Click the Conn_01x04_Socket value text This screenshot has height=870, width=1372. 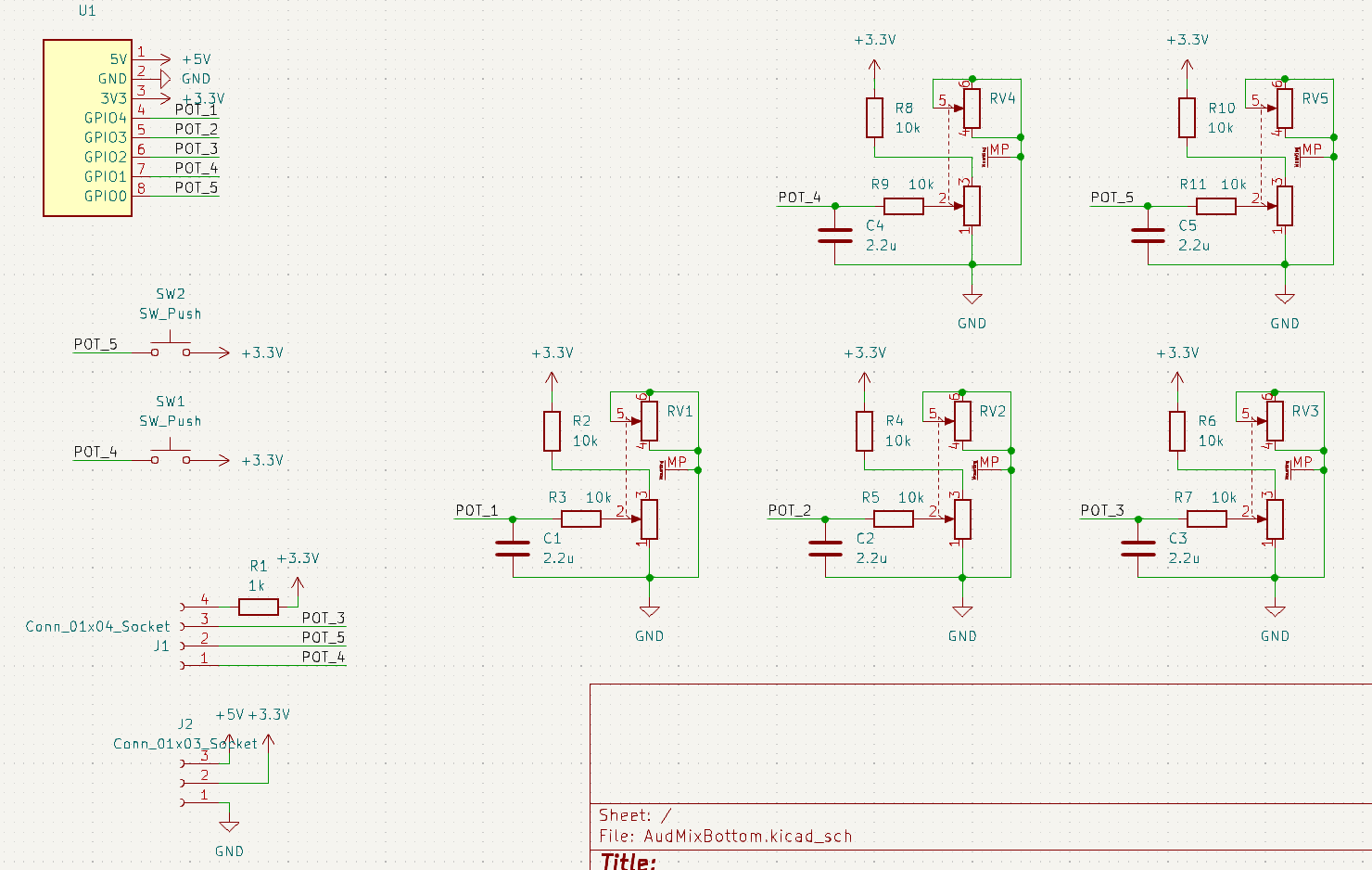coord(98,627)
